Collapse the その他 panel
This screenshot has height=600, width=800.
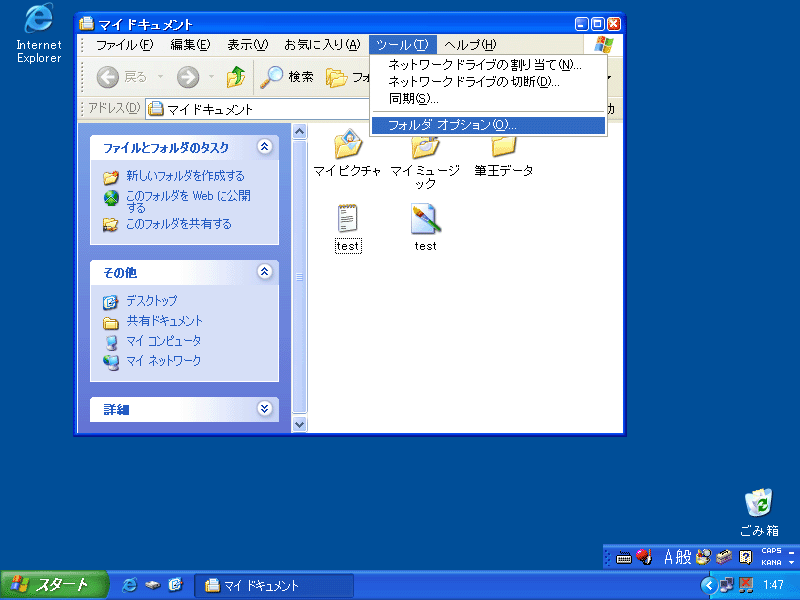click(x=264, y=271)
